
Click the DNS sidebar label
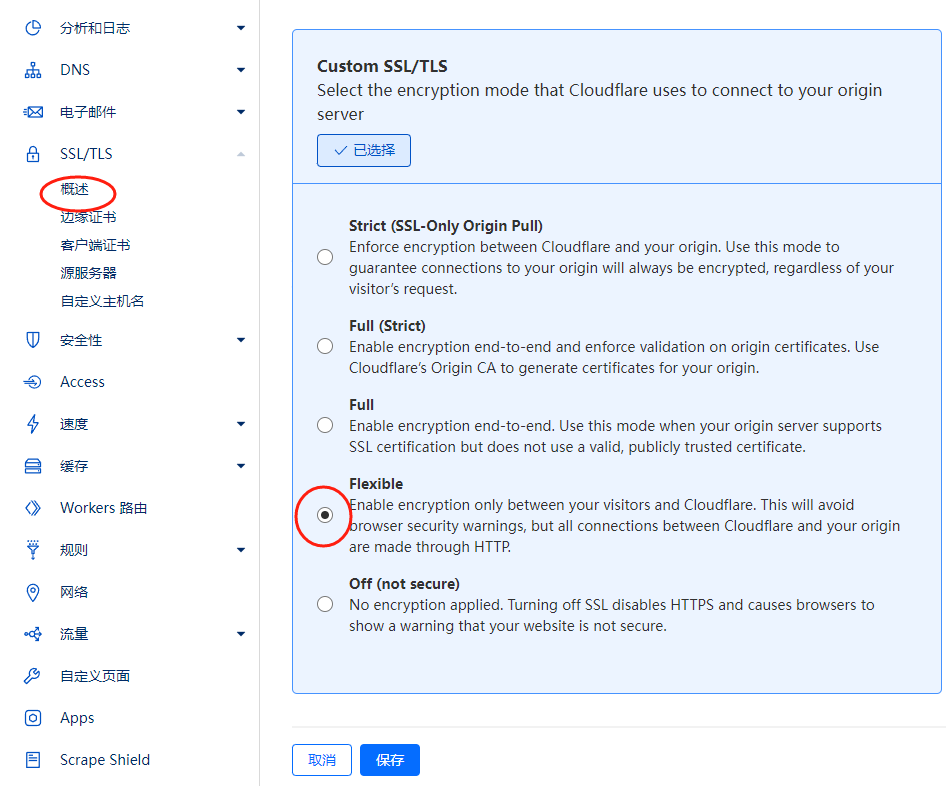(75, 70)
